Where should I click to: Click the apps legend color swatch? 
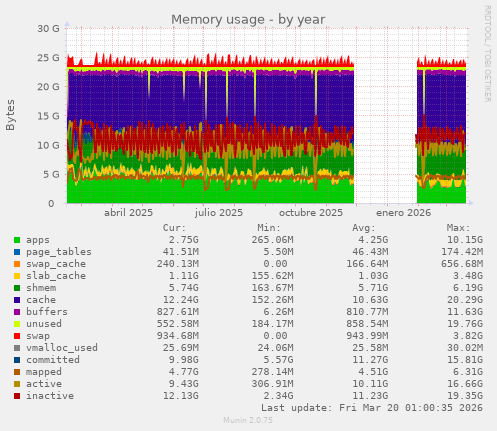pyautogui.click(x=17, y=240)
